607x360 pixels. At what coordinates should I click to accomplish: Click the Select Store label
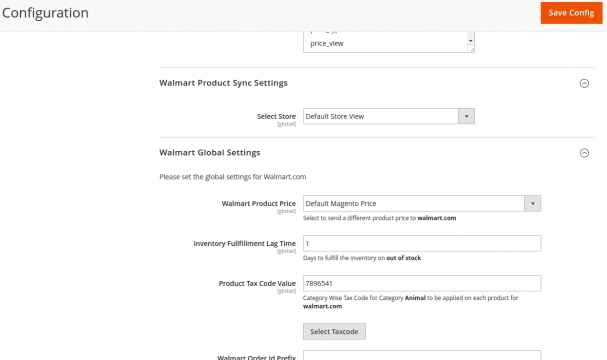276,116
